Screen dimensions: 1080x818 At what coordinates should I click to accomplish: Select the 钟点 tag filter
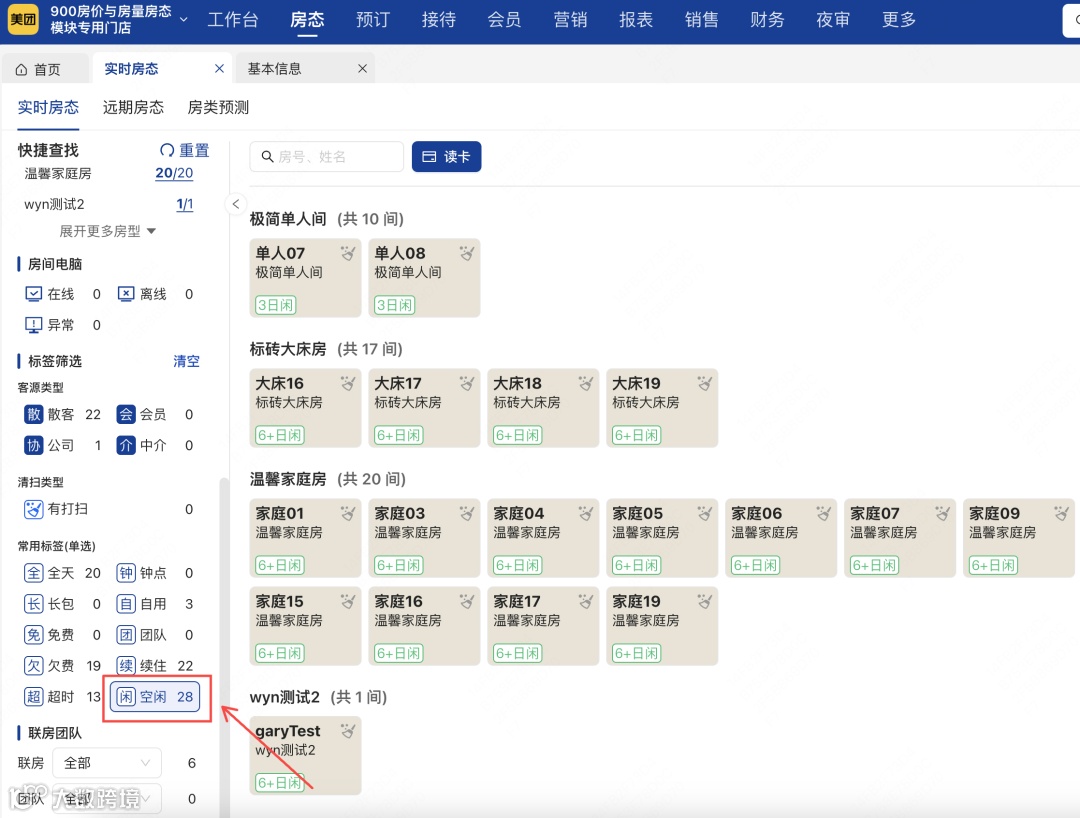pyautogui.click(x=155, y=573)
